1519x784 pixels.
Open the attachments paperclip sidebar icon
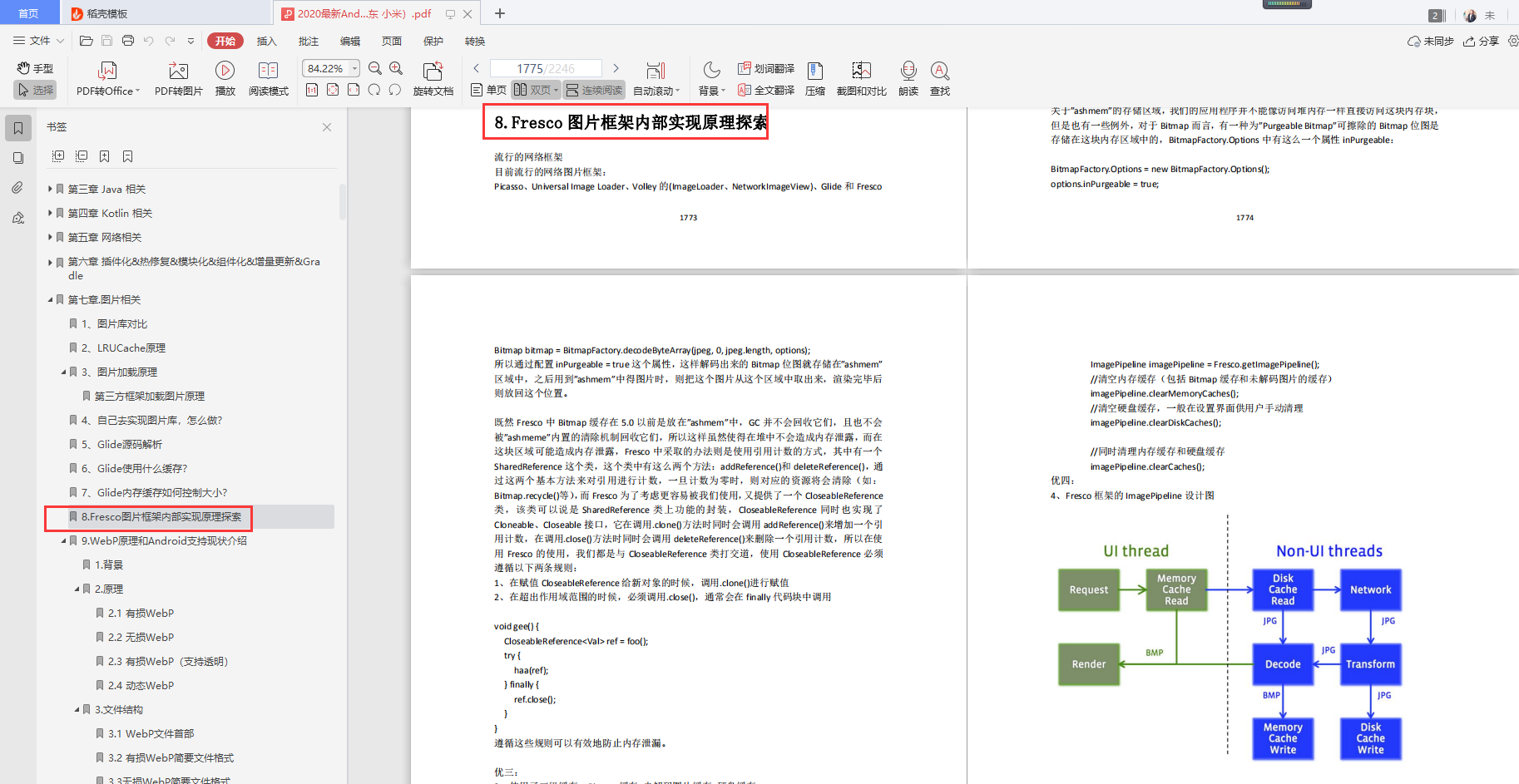18,188
